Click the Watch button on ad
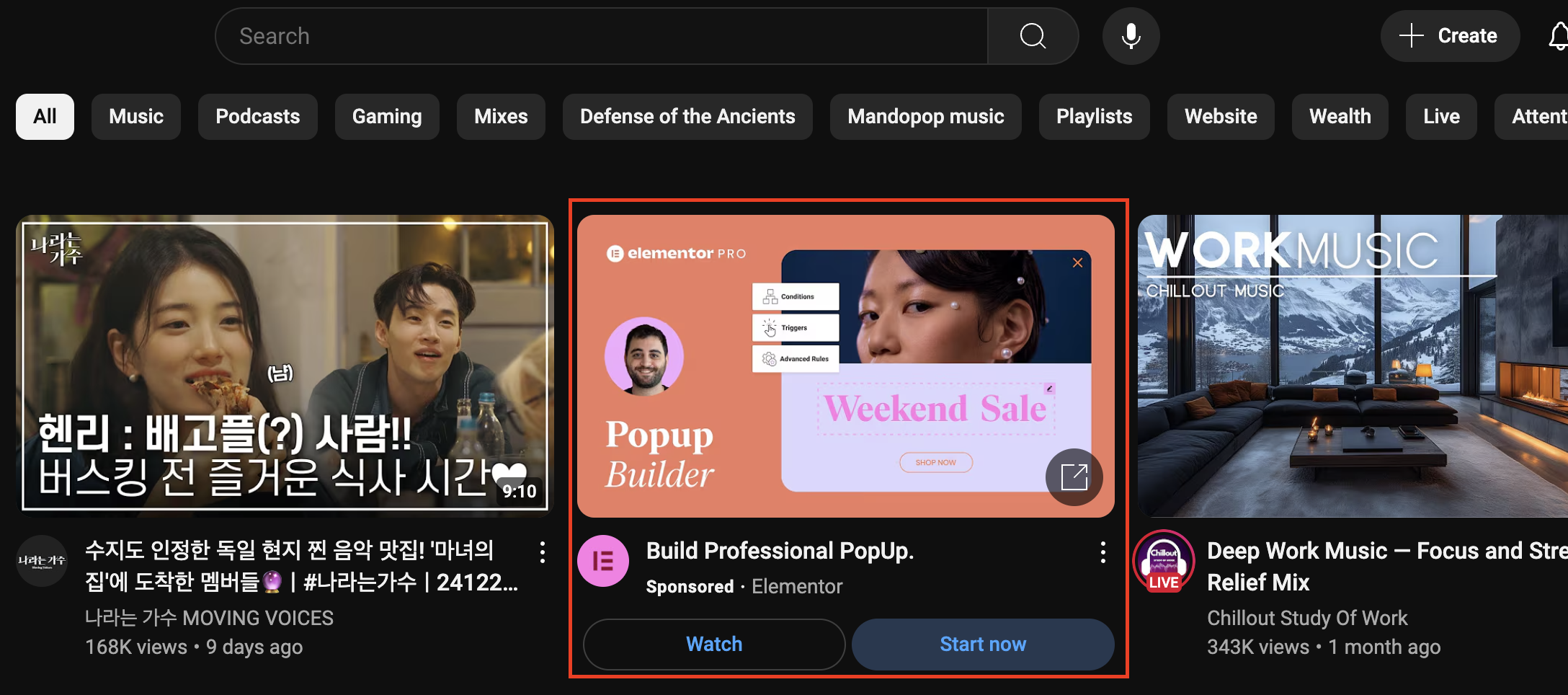Viewport: 1568px width, 695px height. point(714,644)
